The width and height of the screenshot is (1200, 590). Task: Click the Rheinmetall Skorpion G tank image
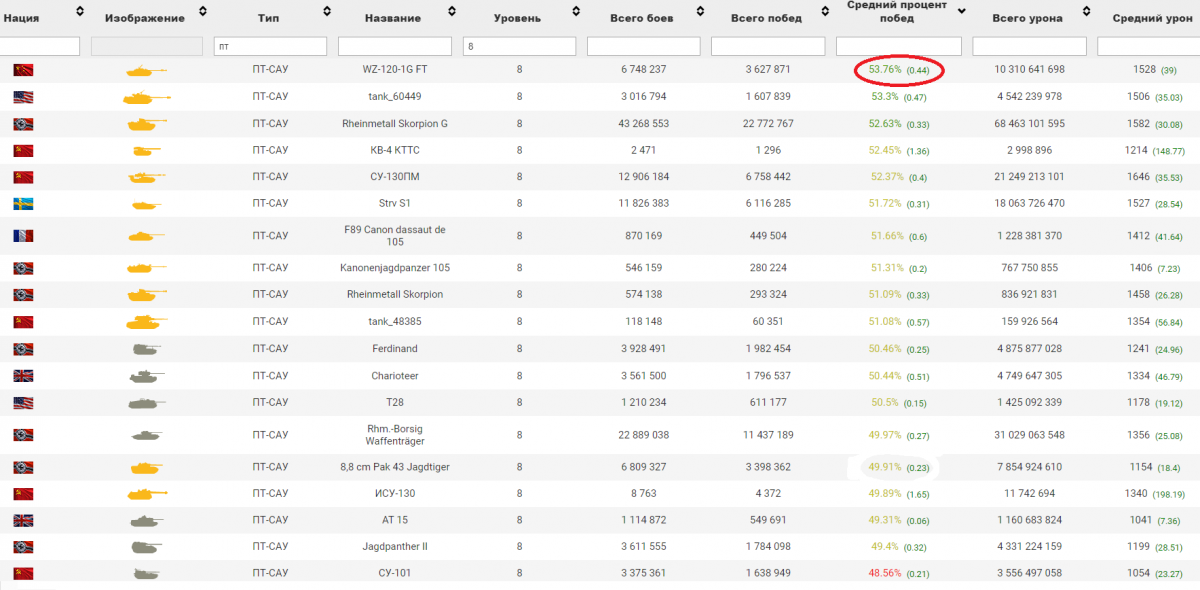pos(146,124)
